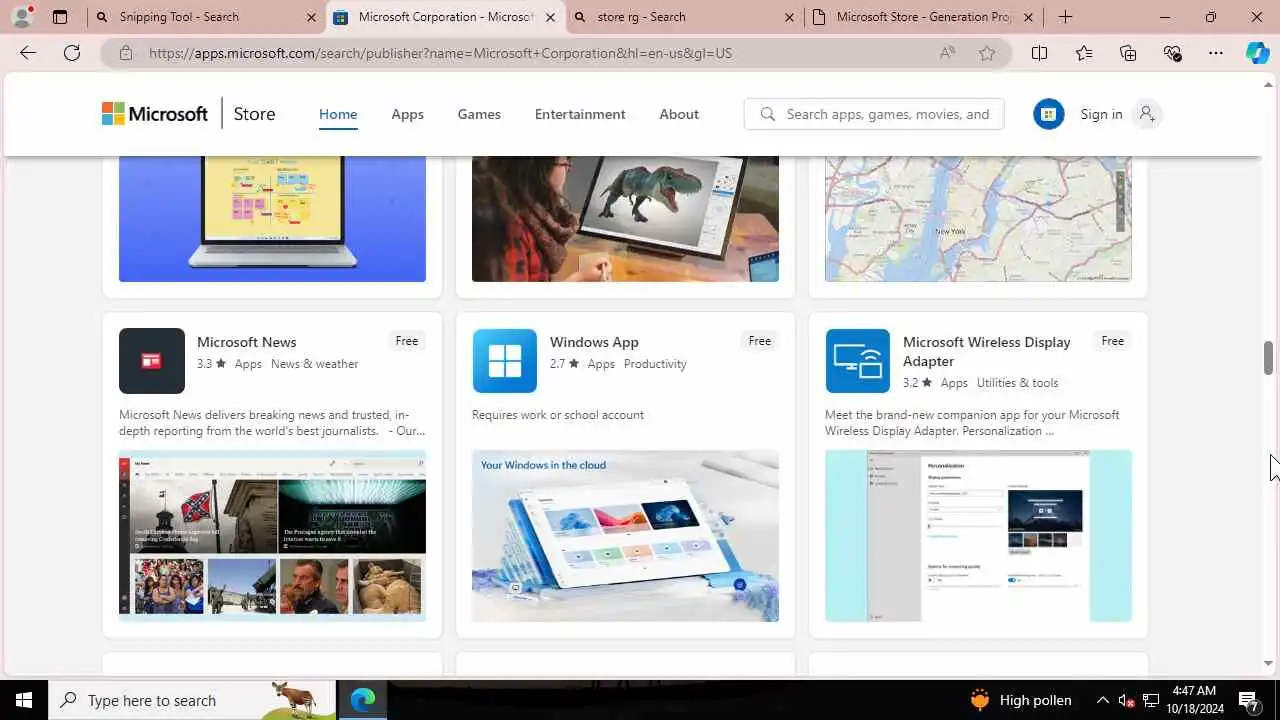
Task: Open the Microsoft News app icon
Action: point(152,361)
